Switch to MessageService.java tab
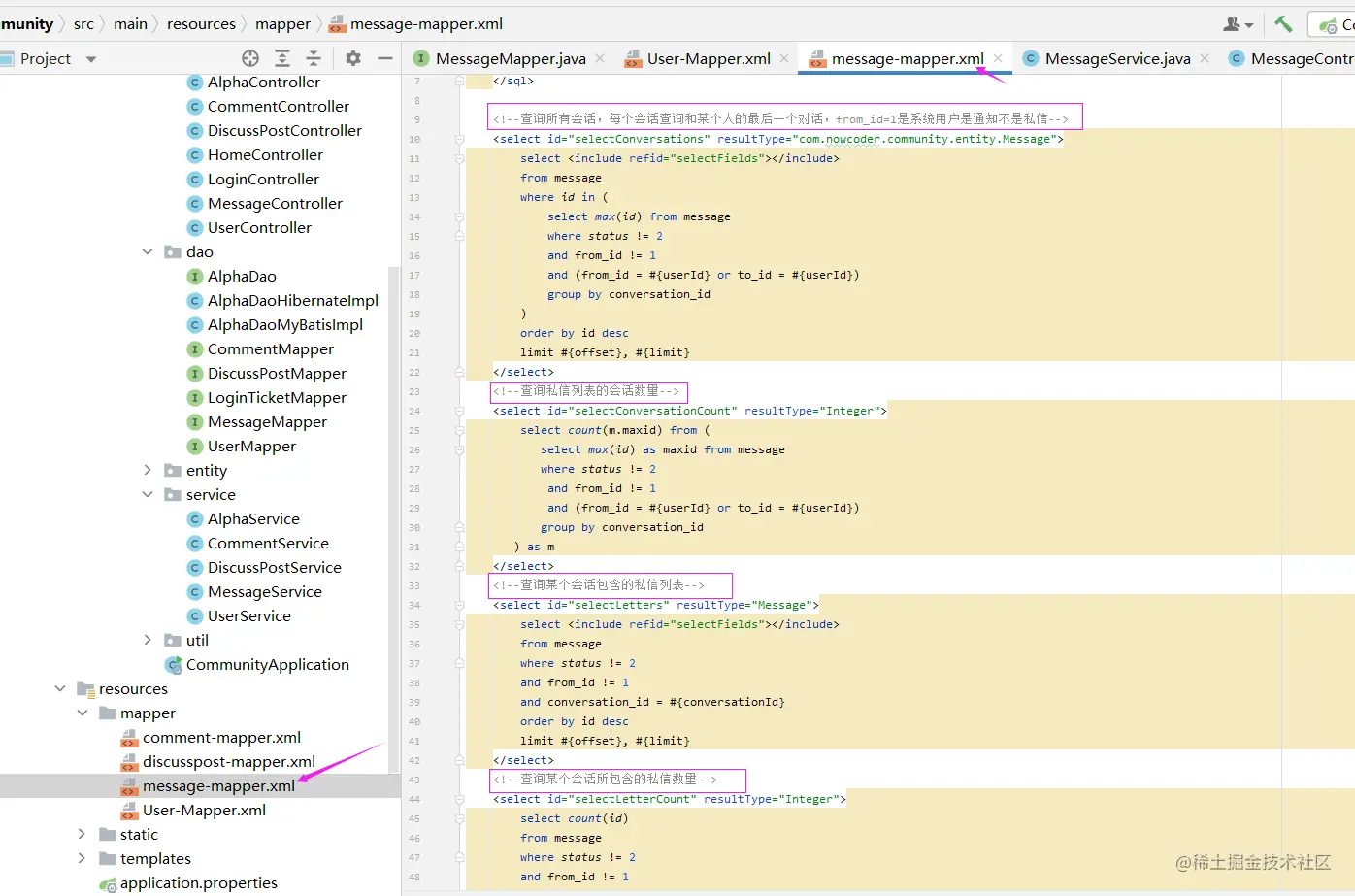Screen dimensions: 1355x896 [x=1118, y=59]
